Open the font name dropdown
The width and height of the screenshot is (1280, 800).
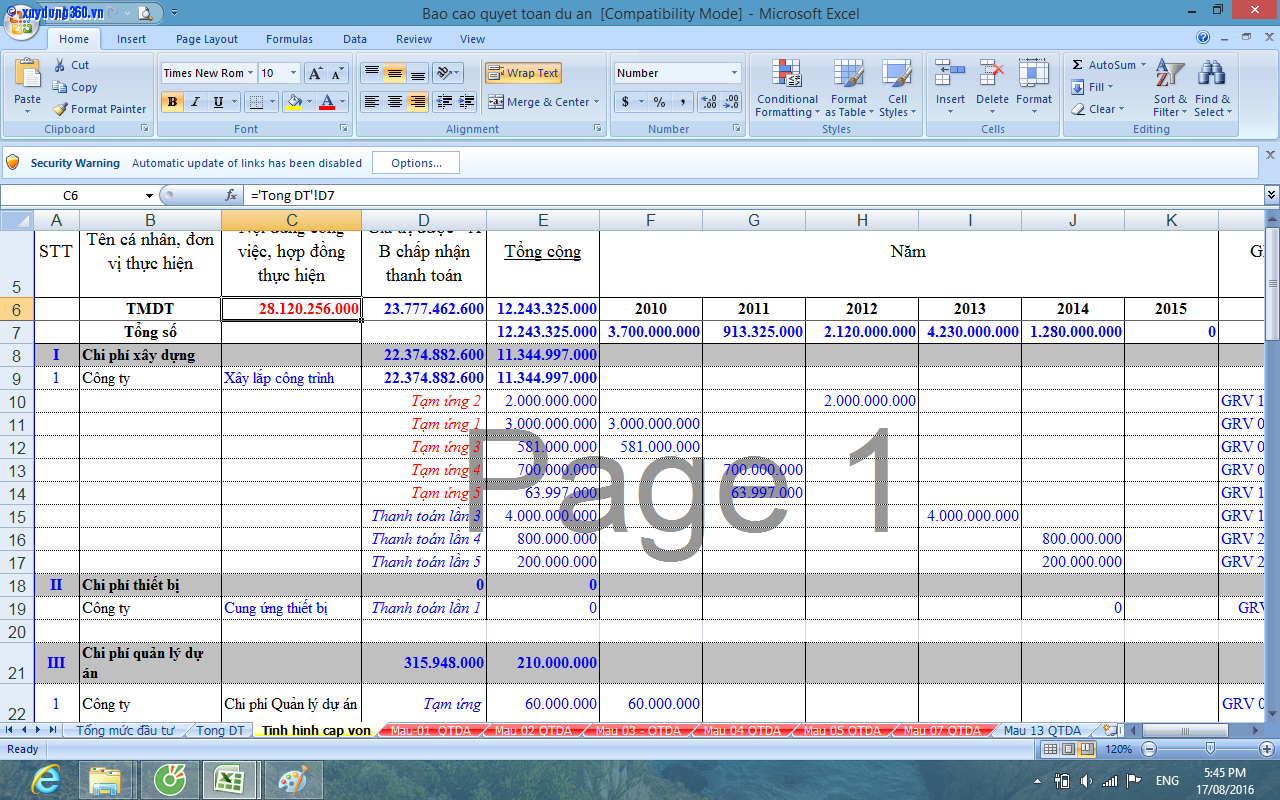[250, 73]
